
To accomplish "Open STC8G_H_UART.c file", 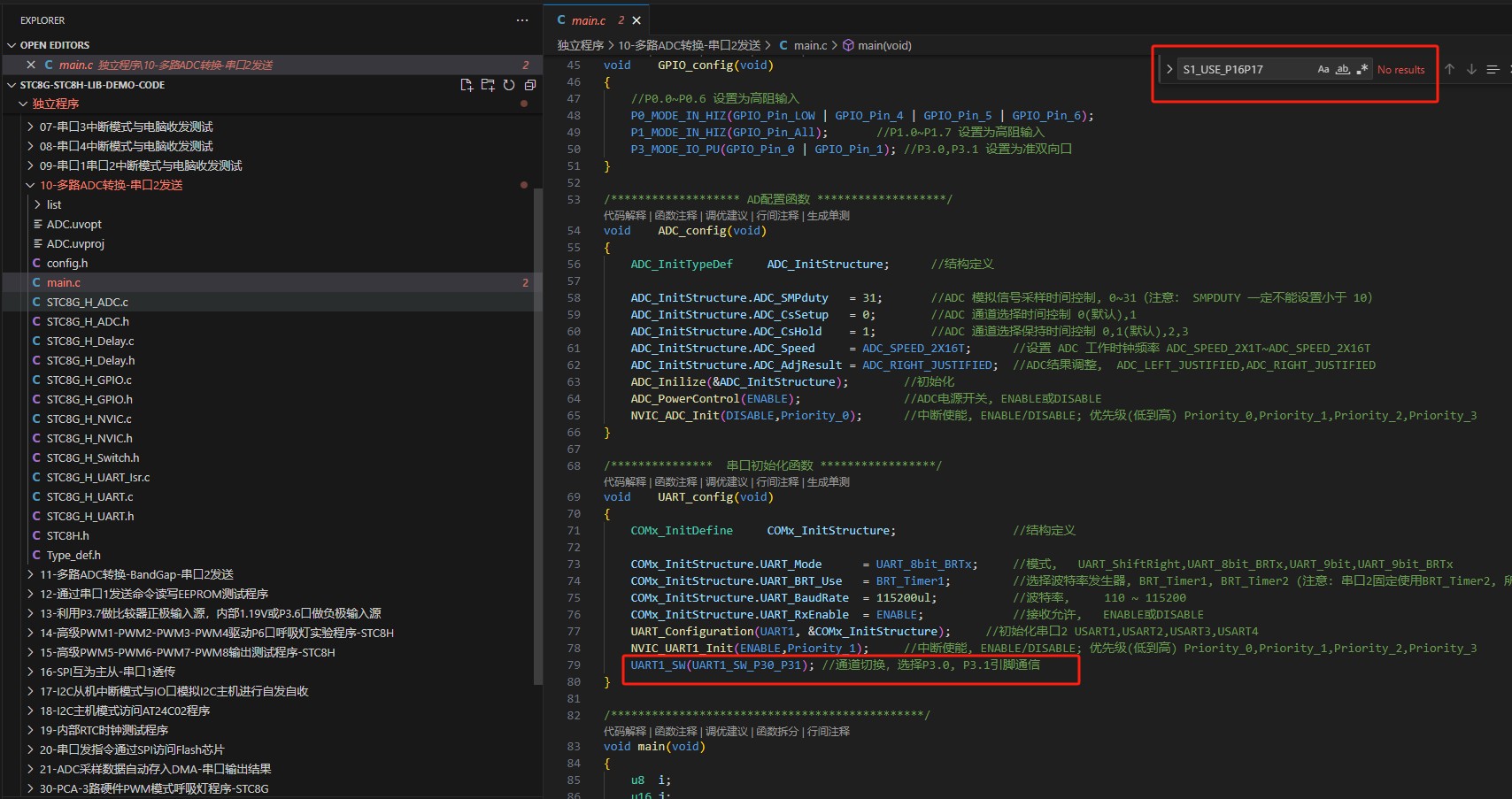I will click(89, 496).
